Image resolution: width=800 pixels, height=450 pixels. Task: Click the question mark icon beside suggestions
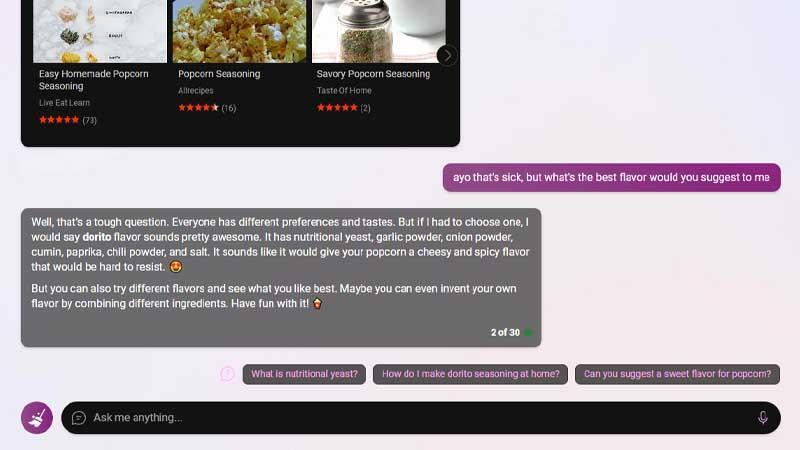(x=228, y=374)
